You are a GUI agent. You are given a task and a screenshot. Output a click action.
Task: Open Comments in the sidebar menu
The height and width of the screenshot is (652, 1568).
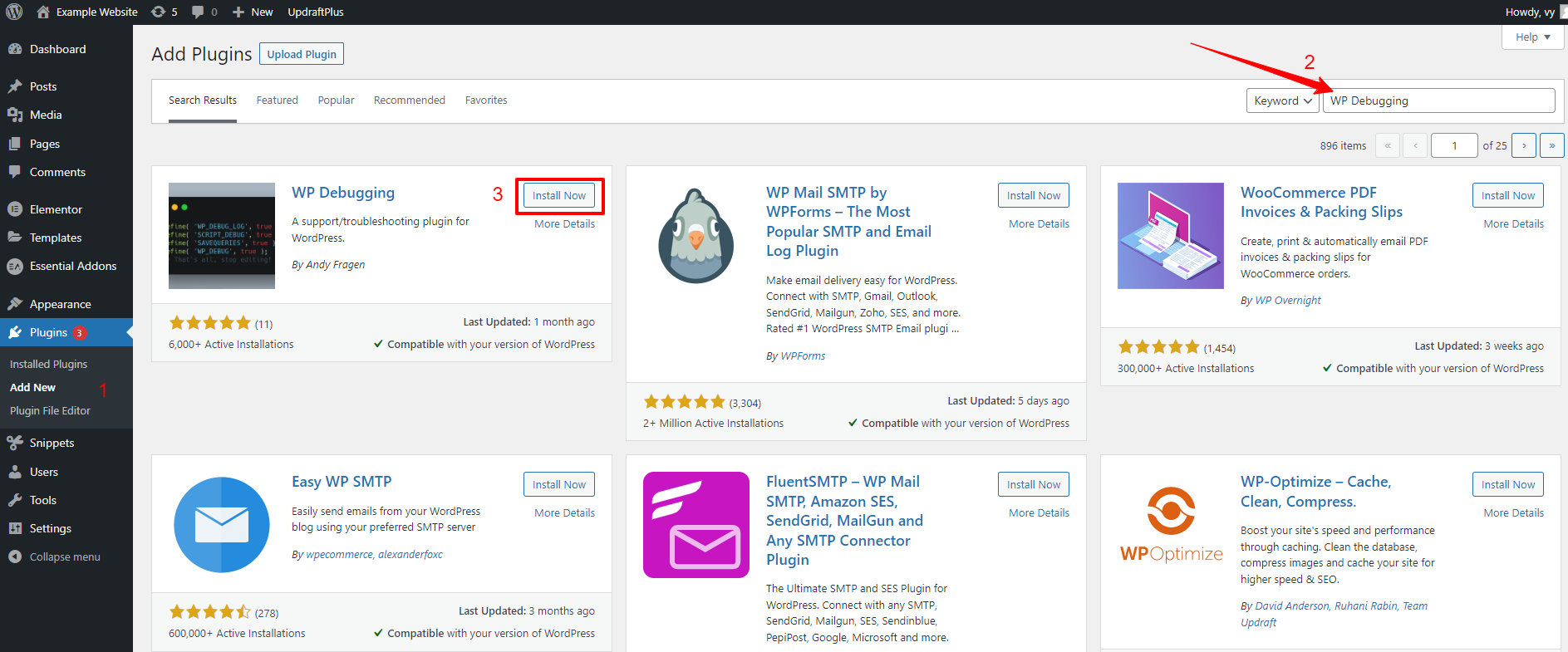pyautogui.click(x=57, y=172)
